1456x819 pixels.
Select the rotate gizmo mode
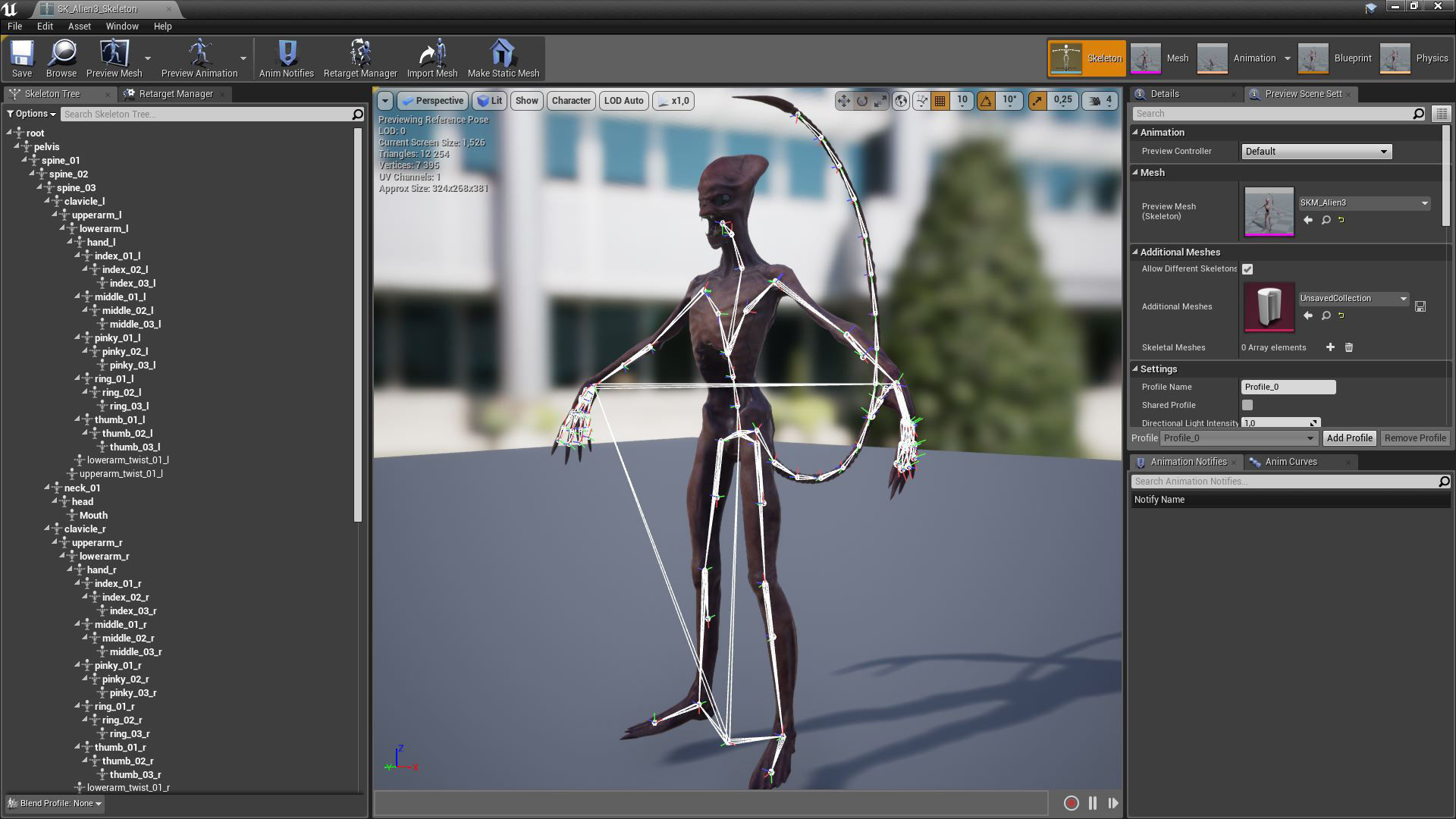pos(862,101)
